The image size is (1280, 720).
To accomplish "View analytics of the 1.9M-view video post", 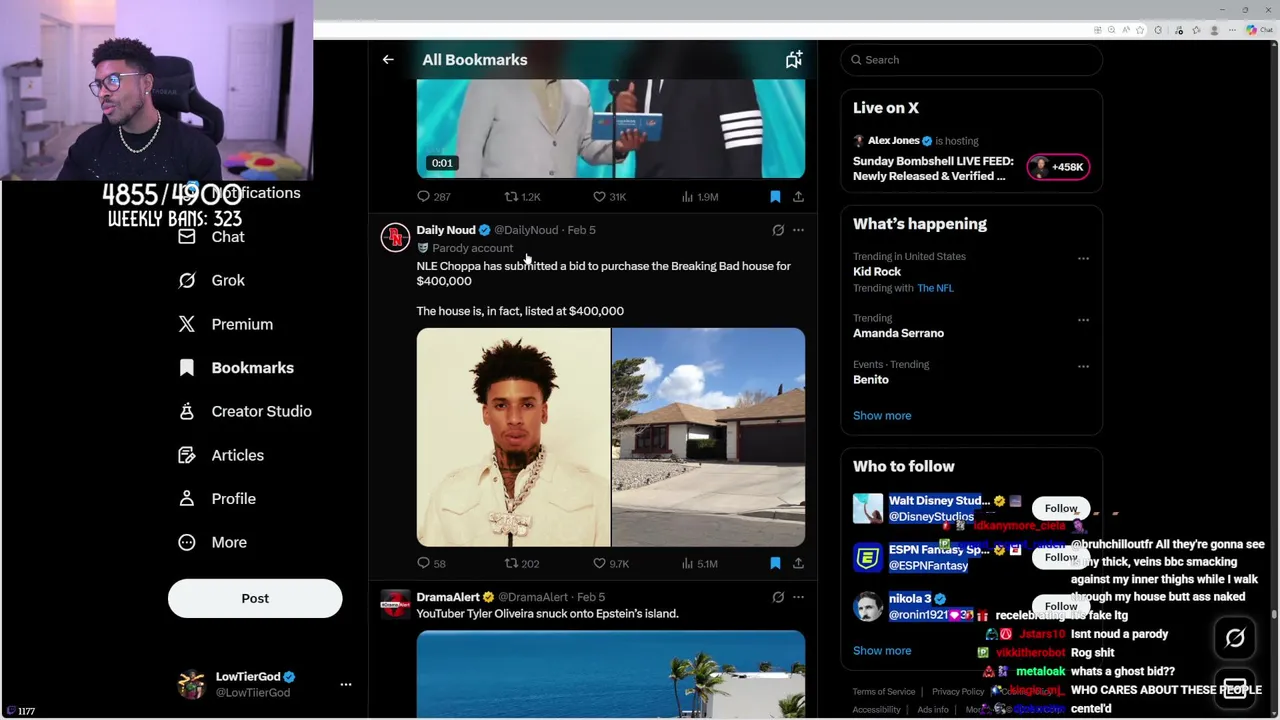I will 699,197.
